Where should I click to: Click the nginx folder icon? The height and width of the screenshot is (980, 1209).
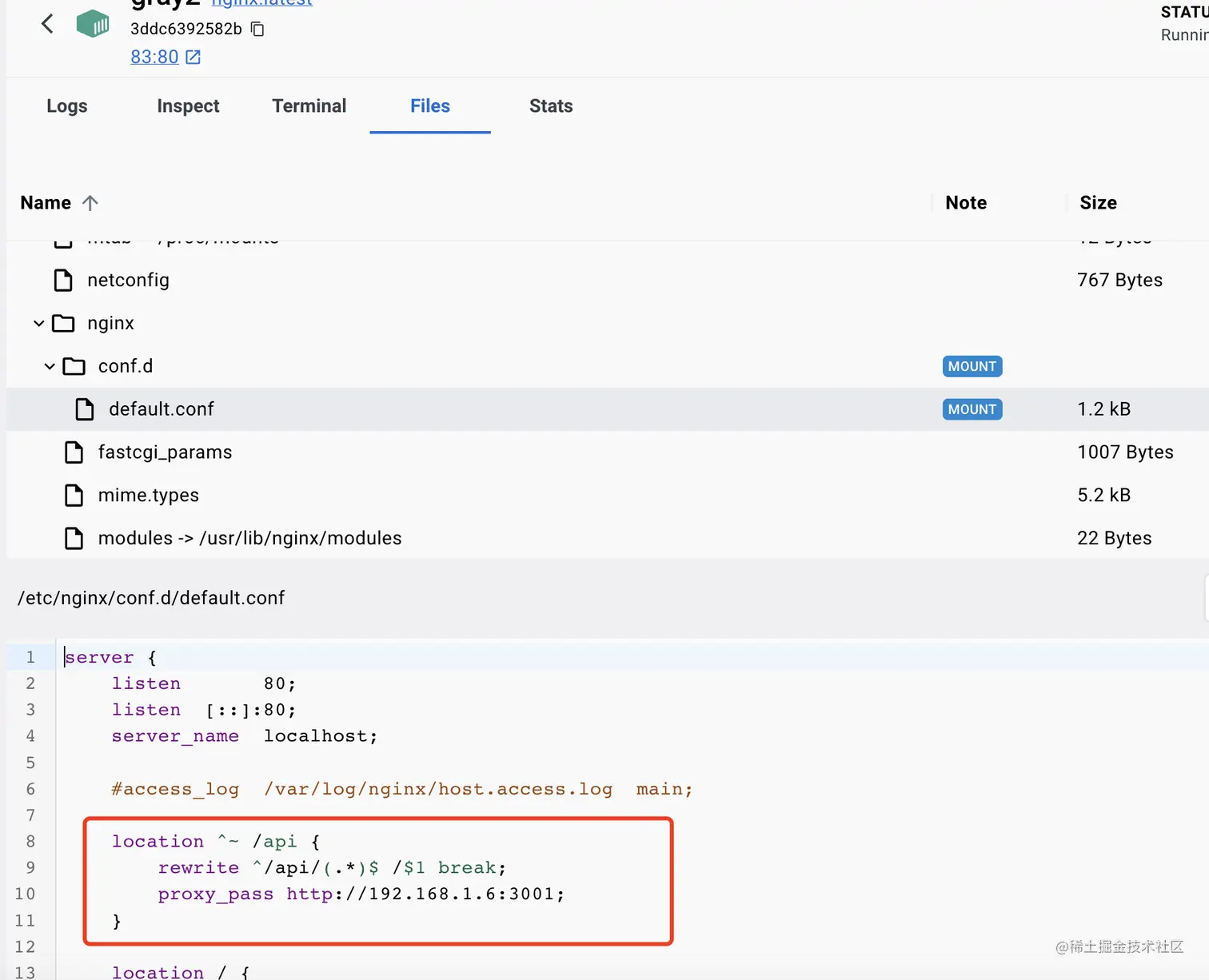click(x=63, y=324)
